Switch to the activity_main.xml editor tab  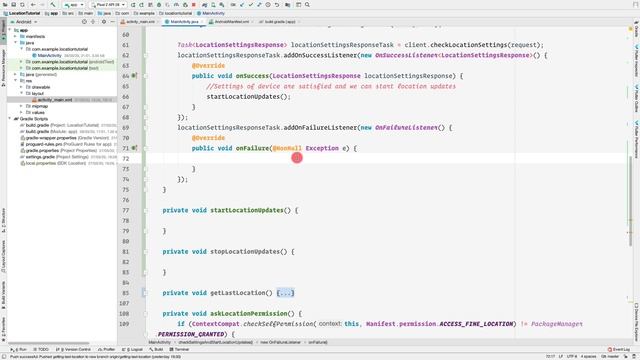(x=140, y=22)
